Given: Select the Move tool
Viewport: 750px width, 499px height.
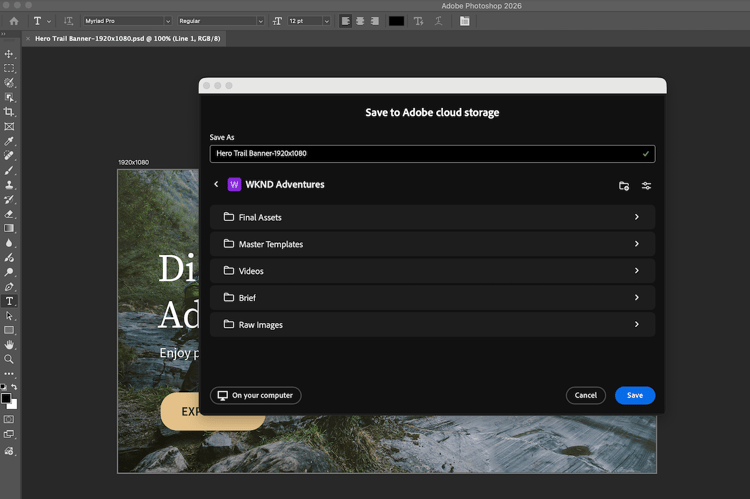Looking at the screenshot, I should (x=9, y=54).
